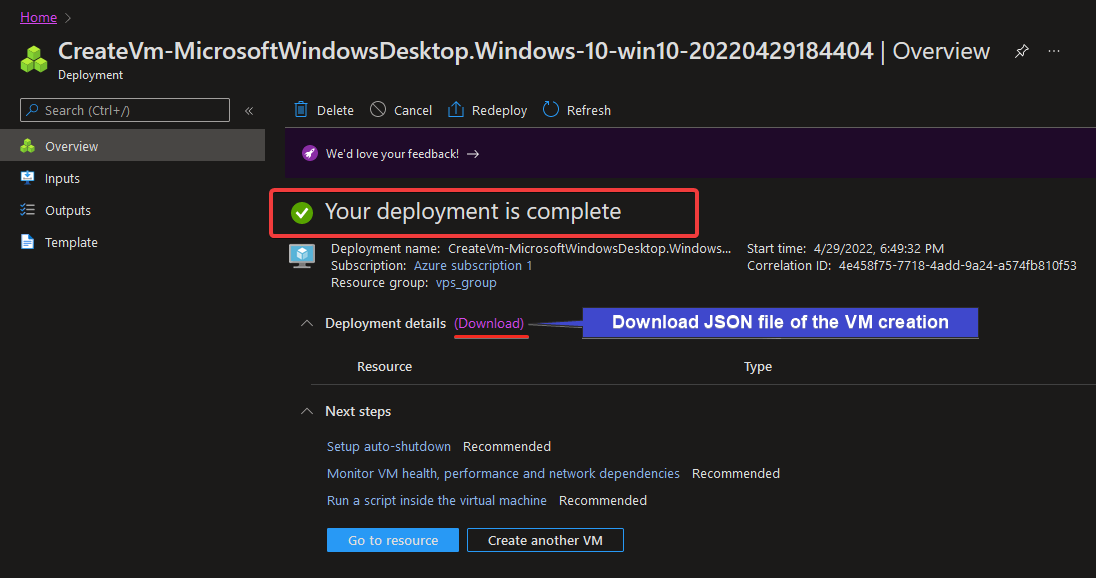Click the Redeploy upload-arrow icon

point(456,110)
